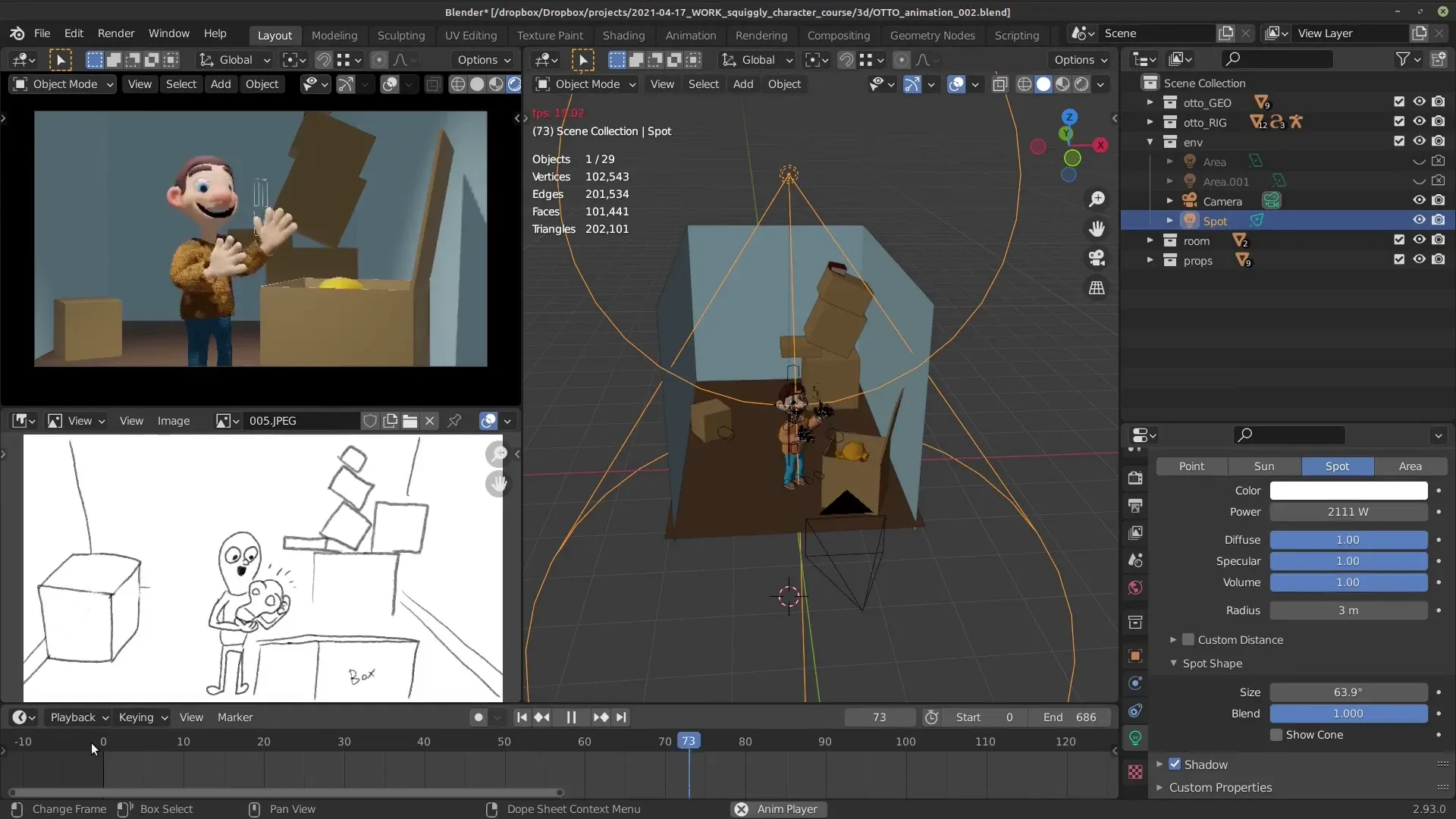Screen dimensions: 1456x819
Task: Open the Render properties tab icon
Action: pos(1135,478)
